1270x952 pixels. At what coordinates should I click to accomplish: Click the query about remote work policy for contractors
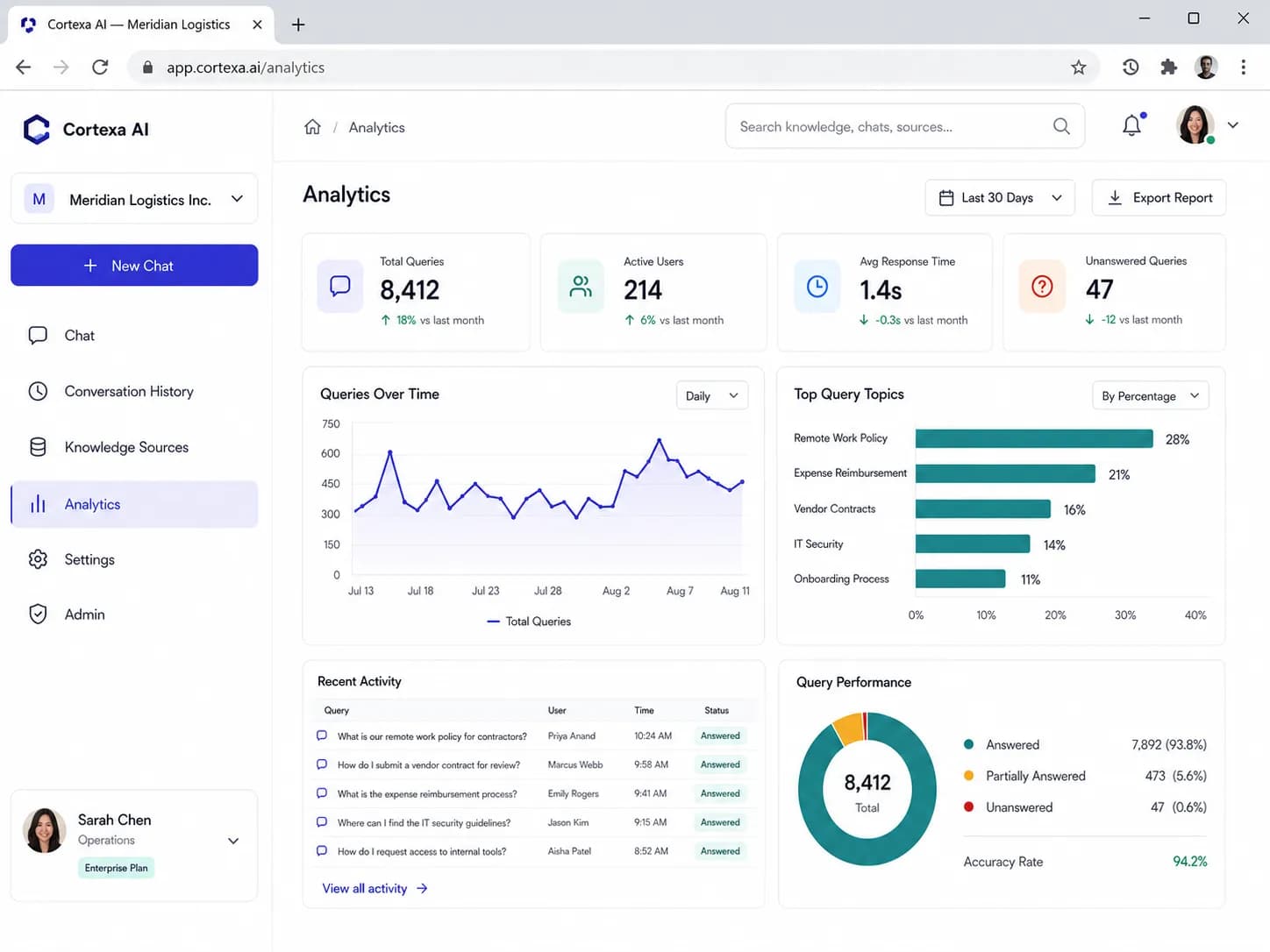click(x=432, y=736)
